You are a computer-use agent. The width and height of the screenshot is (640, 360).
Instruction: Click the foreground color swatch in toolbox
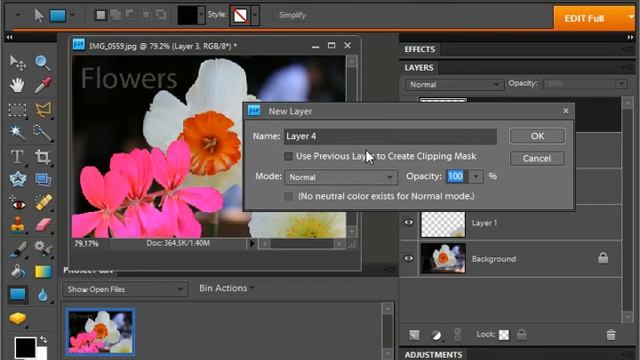coord(25,347)
